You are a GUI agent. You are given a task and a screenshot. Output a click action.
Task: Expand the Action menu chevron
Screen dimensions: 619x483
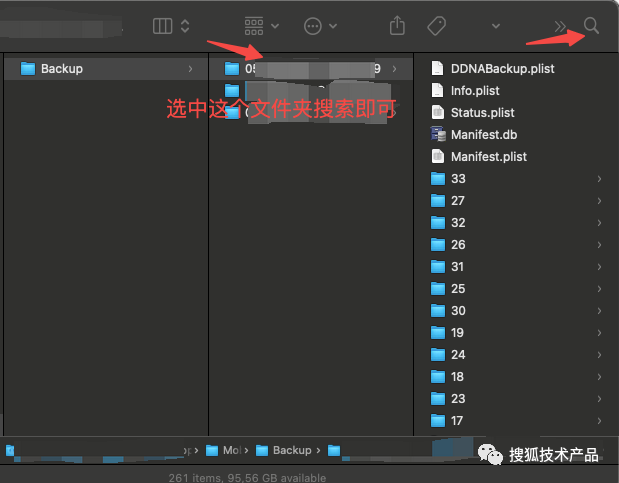click(x=333, y=26)
